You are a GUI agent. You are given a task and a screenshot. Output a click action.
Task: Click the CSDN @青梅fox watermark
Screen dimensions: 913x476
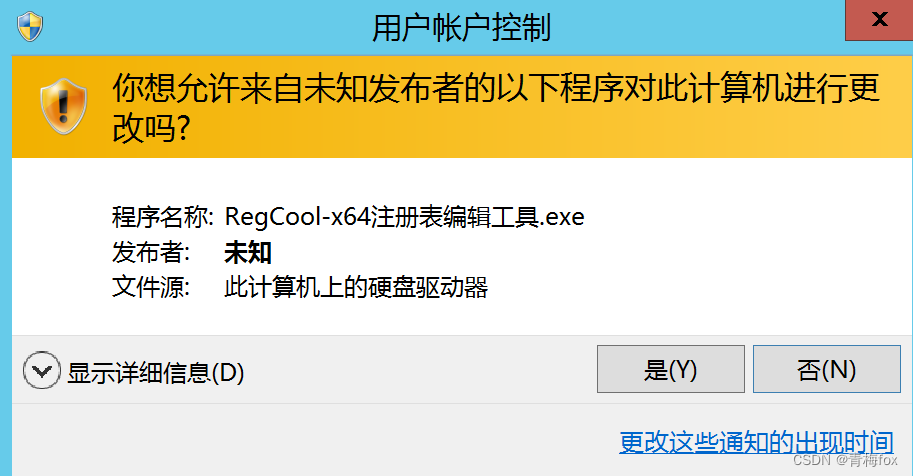pyautogui.click(x=845, y=460)
